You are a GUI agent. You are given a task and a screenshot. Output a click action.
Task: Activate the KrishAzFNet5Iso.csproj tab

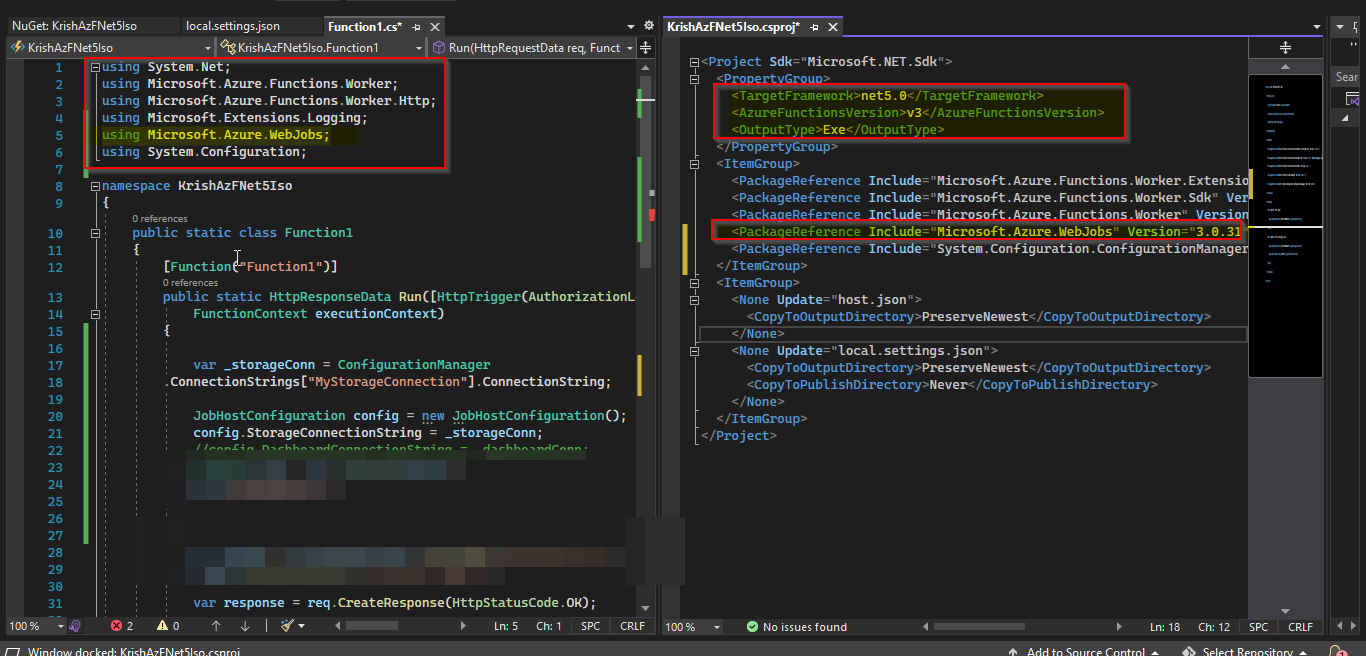pyautogui.click(x=733, y=27)
